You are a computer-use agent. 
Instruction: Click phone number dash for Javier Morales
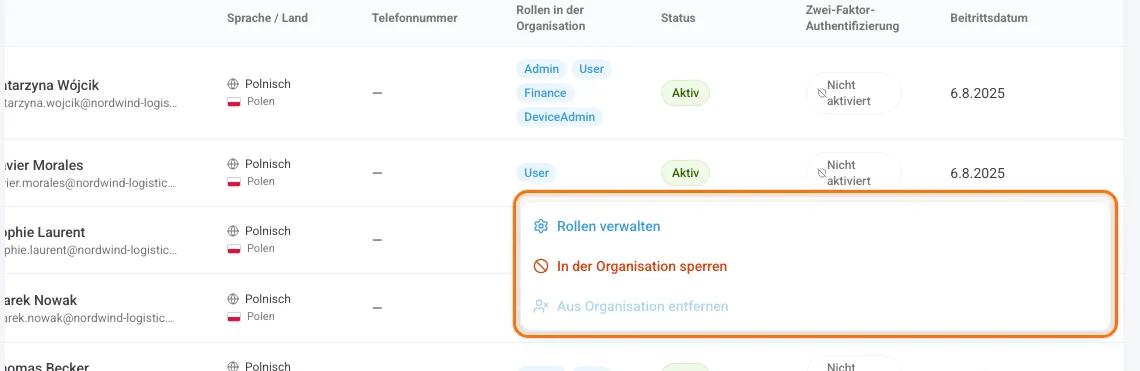(x=377, y=173)
